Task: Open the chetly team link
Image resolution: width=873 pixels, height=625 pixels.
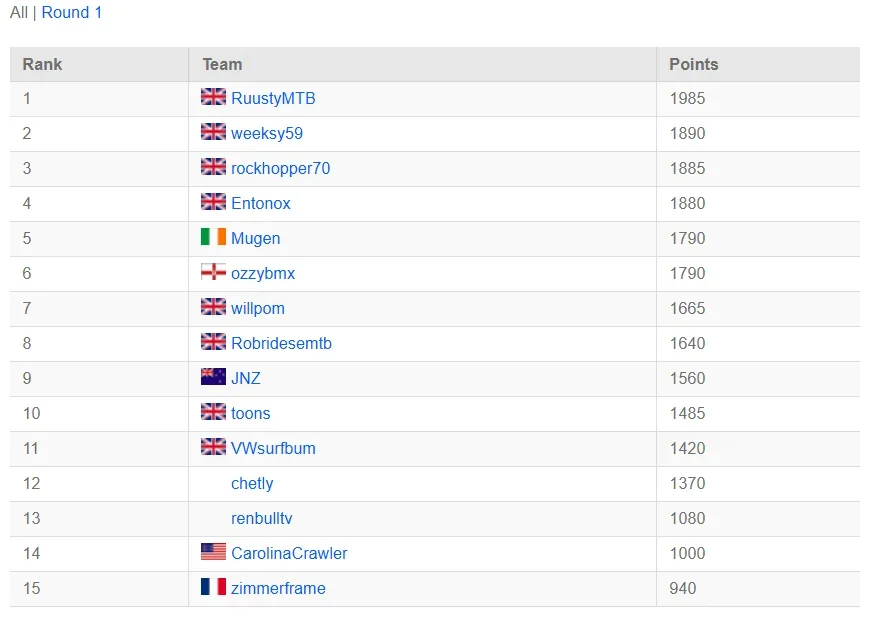Action: click(x=252, y=484)
